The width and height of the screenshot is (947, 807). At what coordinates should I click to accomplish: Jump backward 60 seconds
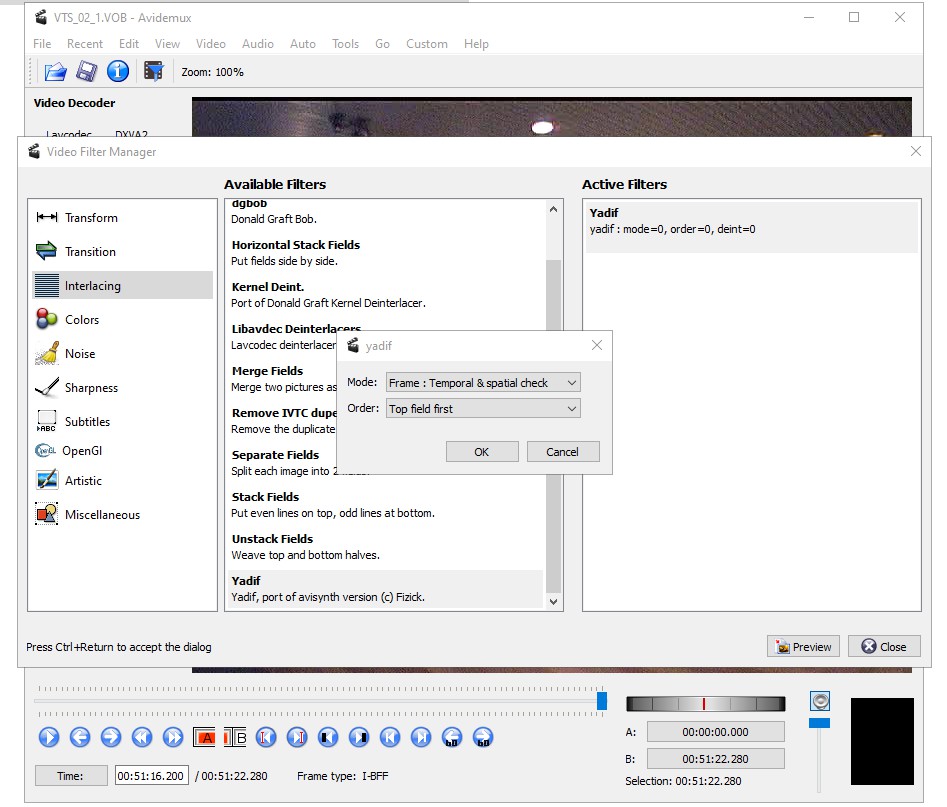452,737
